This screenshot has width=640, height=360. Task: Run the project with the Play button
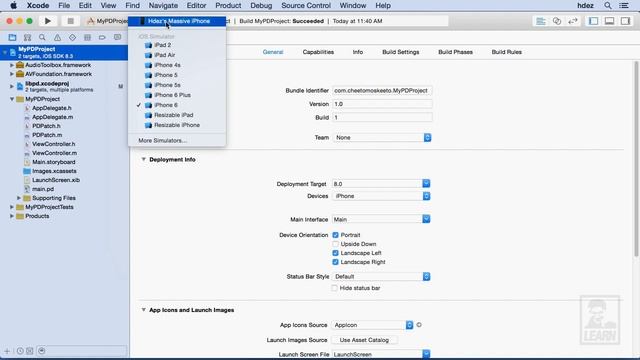tap(48, 21)
